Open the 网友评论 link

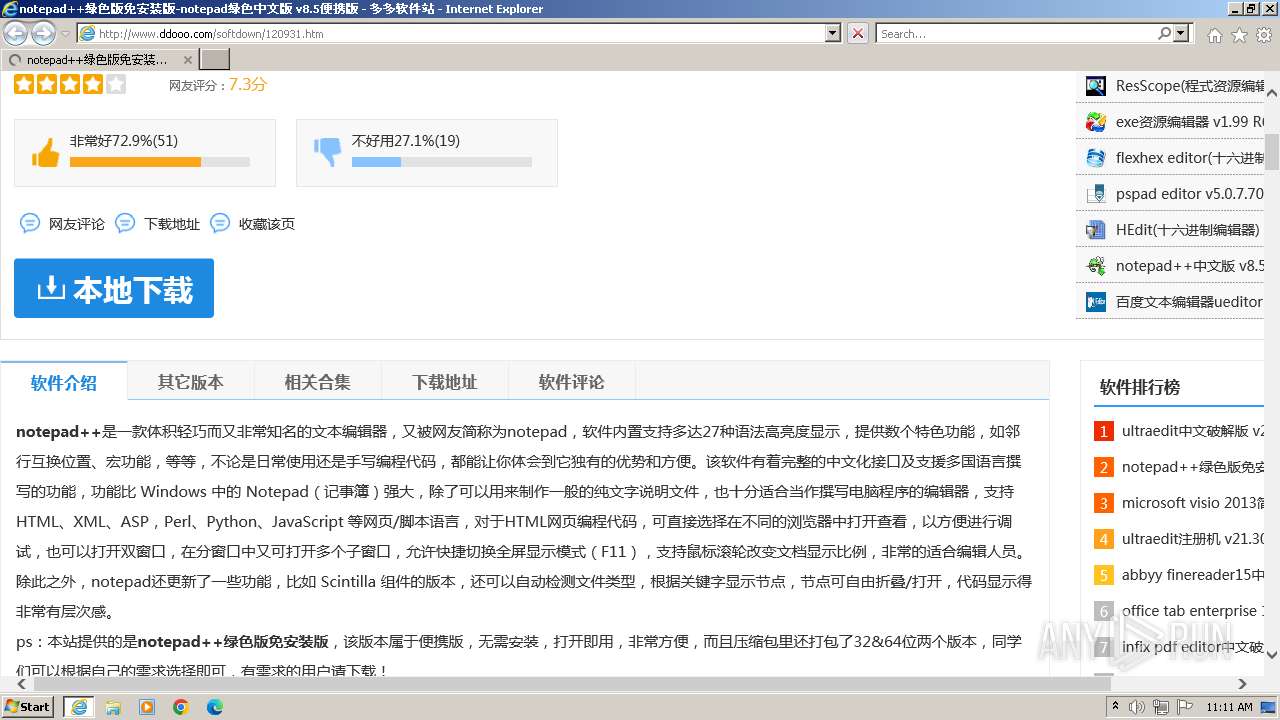[77, 224]
